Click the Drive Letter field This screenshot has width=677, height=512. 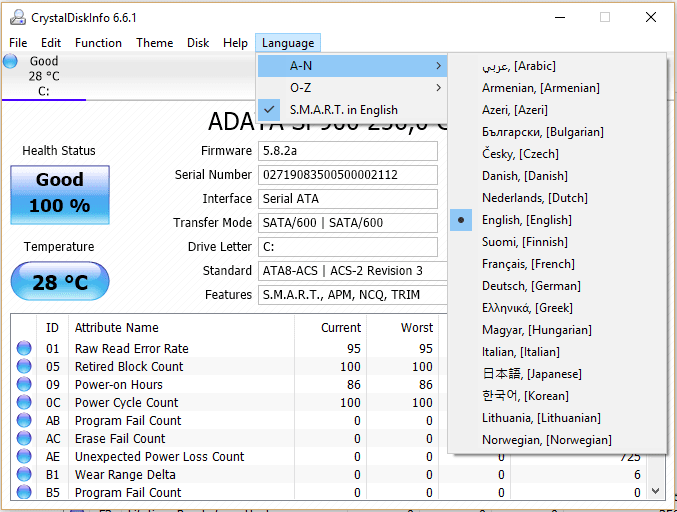coord(348,247)
